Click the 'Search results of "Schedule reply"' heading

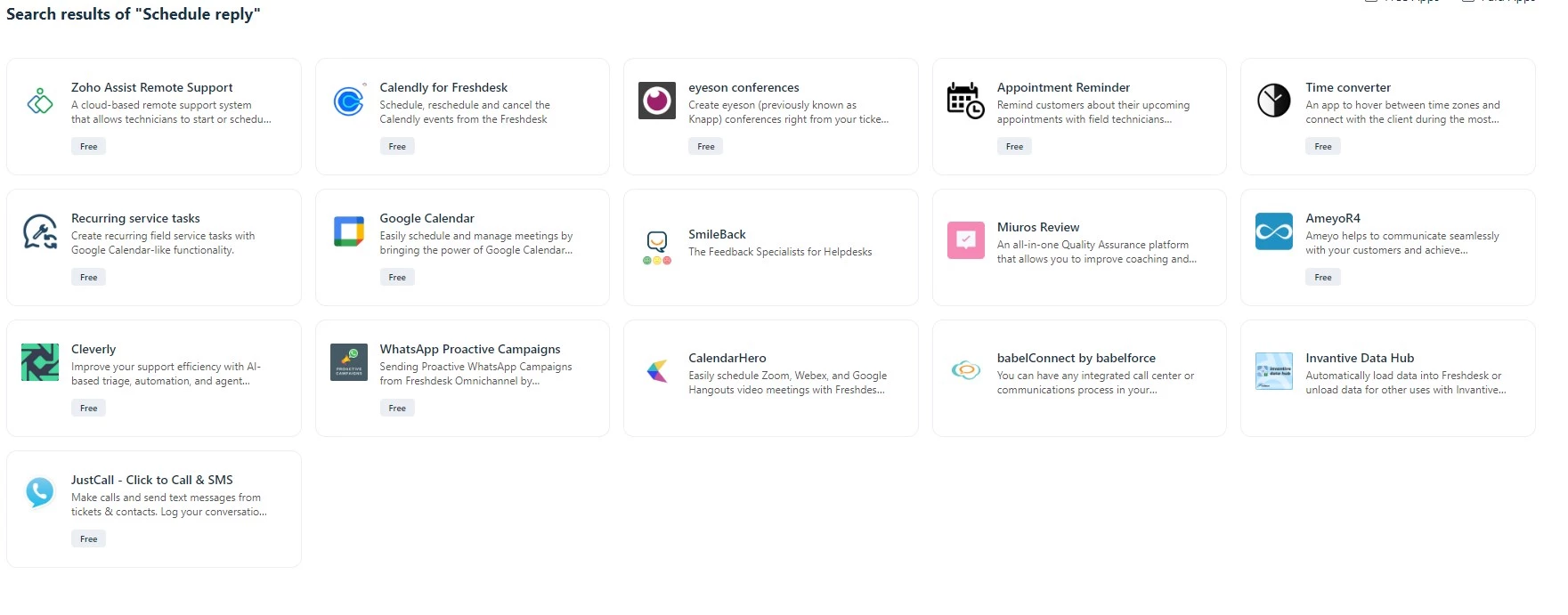tap(134, 14)
